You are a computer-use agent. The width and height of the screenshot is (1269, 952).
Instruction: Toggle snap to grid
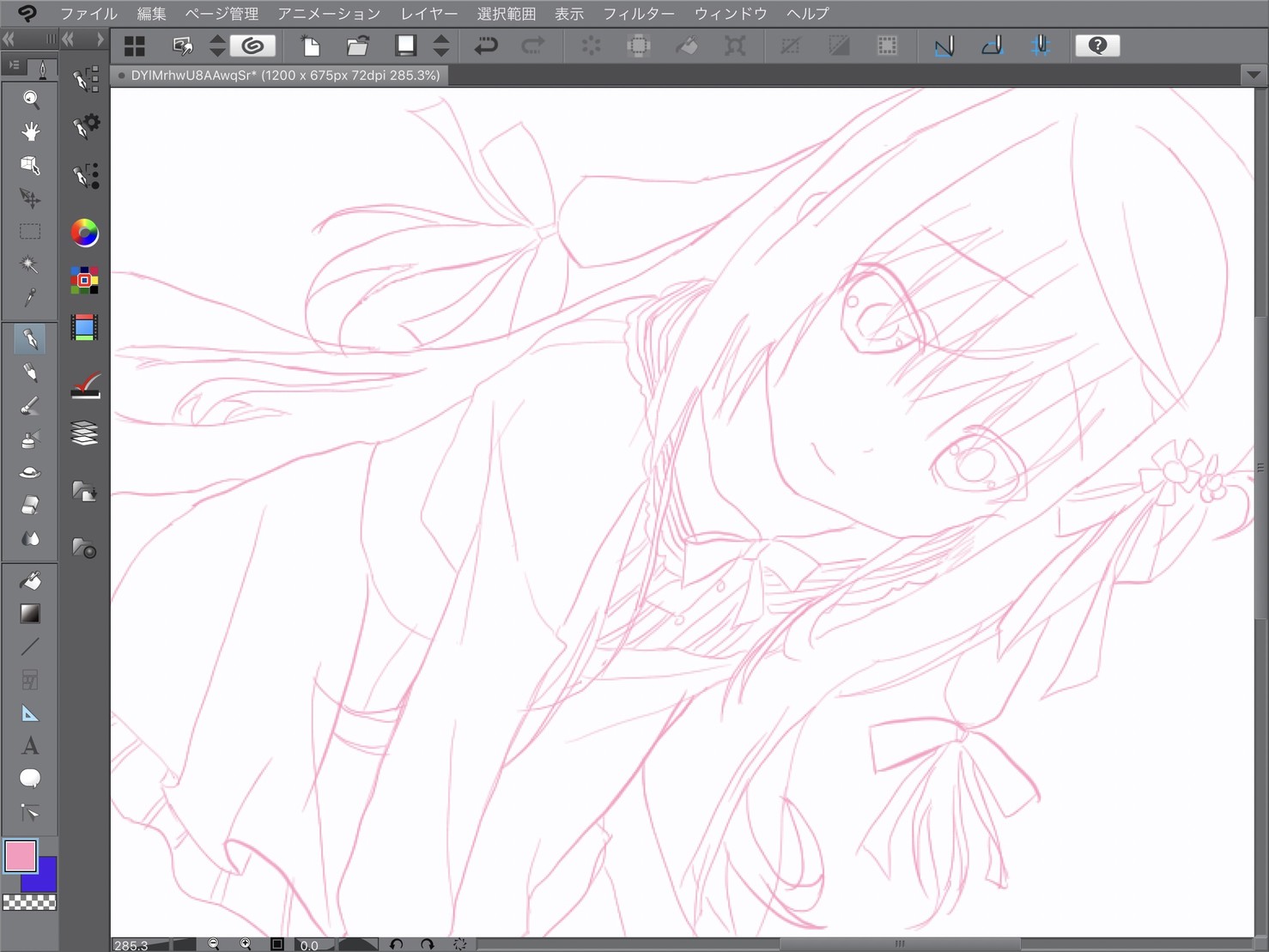1041,45
